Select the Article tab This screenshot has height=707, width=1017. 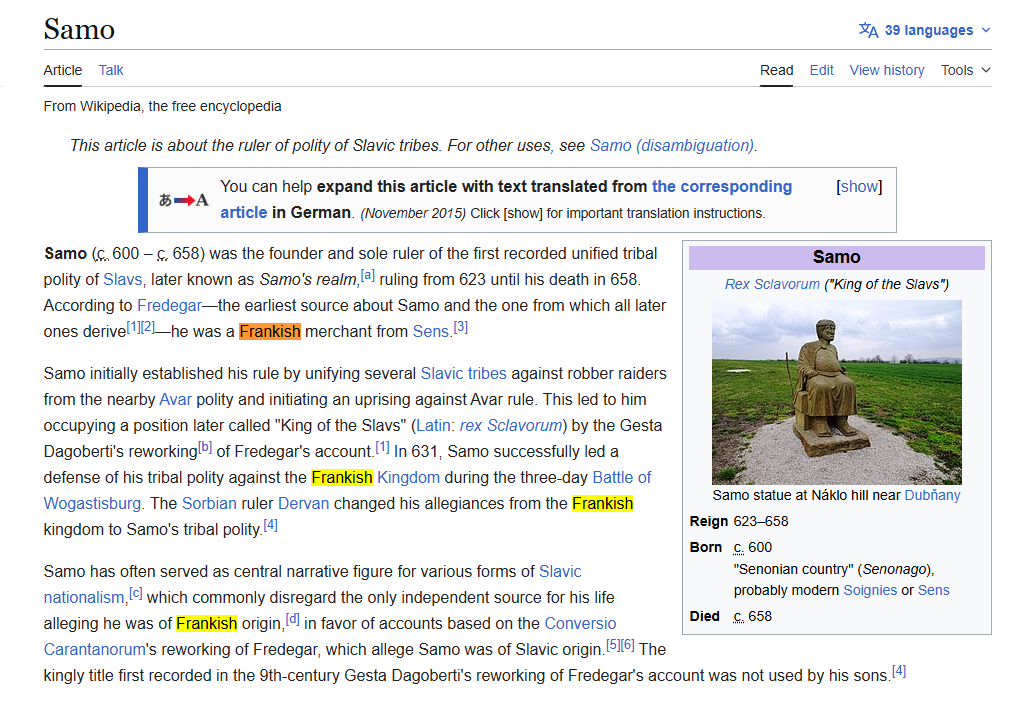point(63,70)
